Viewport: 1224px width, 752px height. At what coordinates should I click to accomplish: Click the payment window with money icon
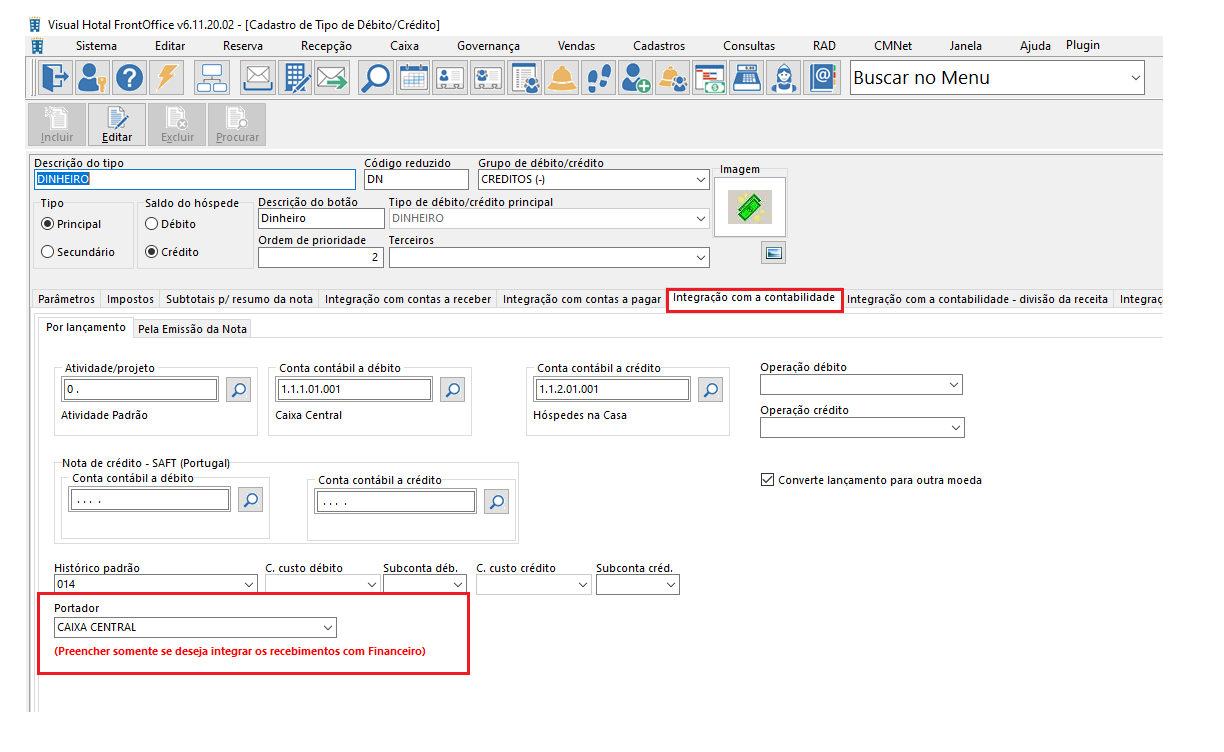click(710, 77)
